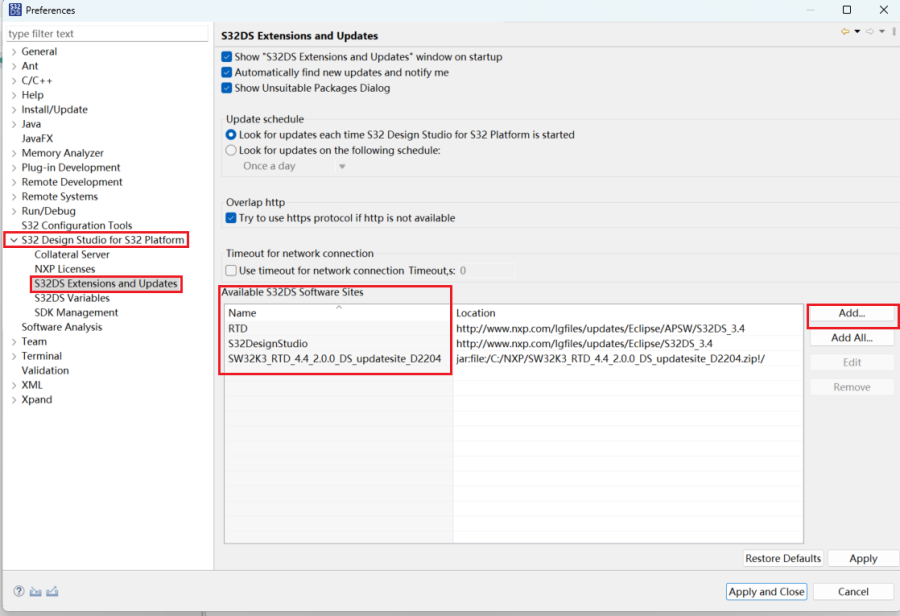Click the forward navigation arrow icon
900x616 pixels.
click(870, 32)
